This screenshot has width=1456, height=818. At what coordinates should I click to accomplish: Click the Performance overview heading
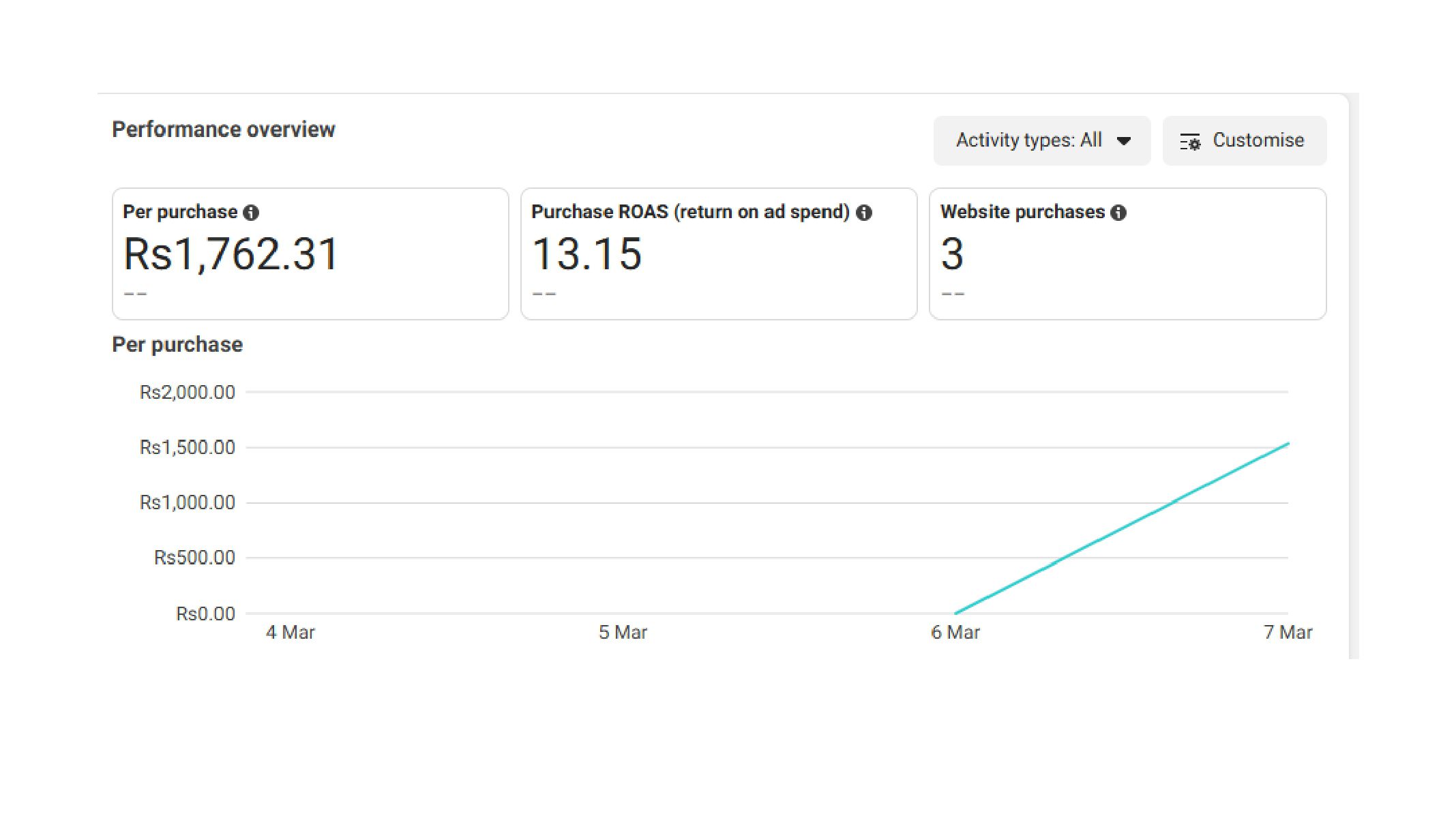(x=223, y=130)
